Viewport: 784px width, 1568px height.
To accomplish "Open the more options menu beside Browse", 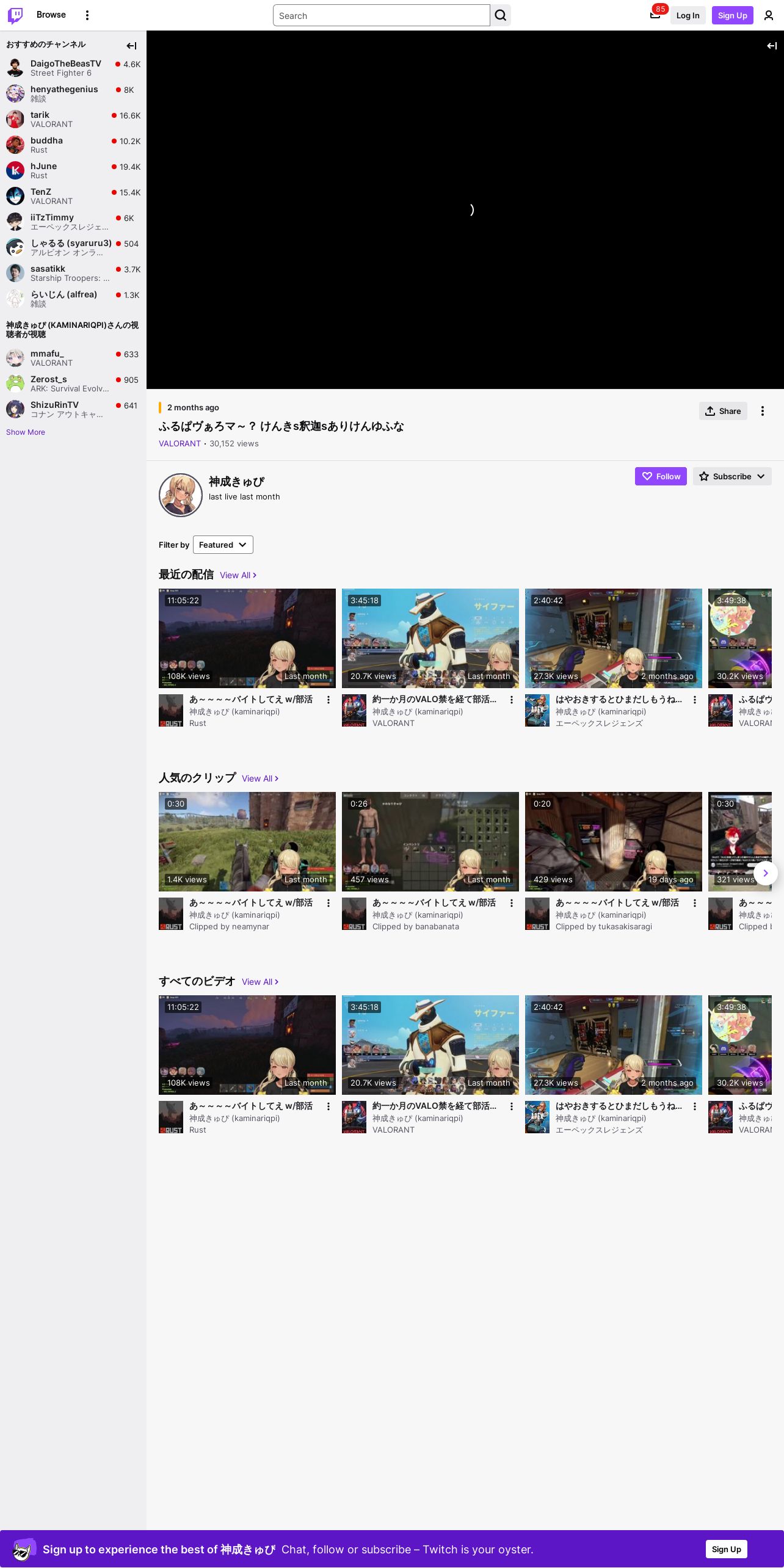I will pyautogui.click(x=87, y=15).
